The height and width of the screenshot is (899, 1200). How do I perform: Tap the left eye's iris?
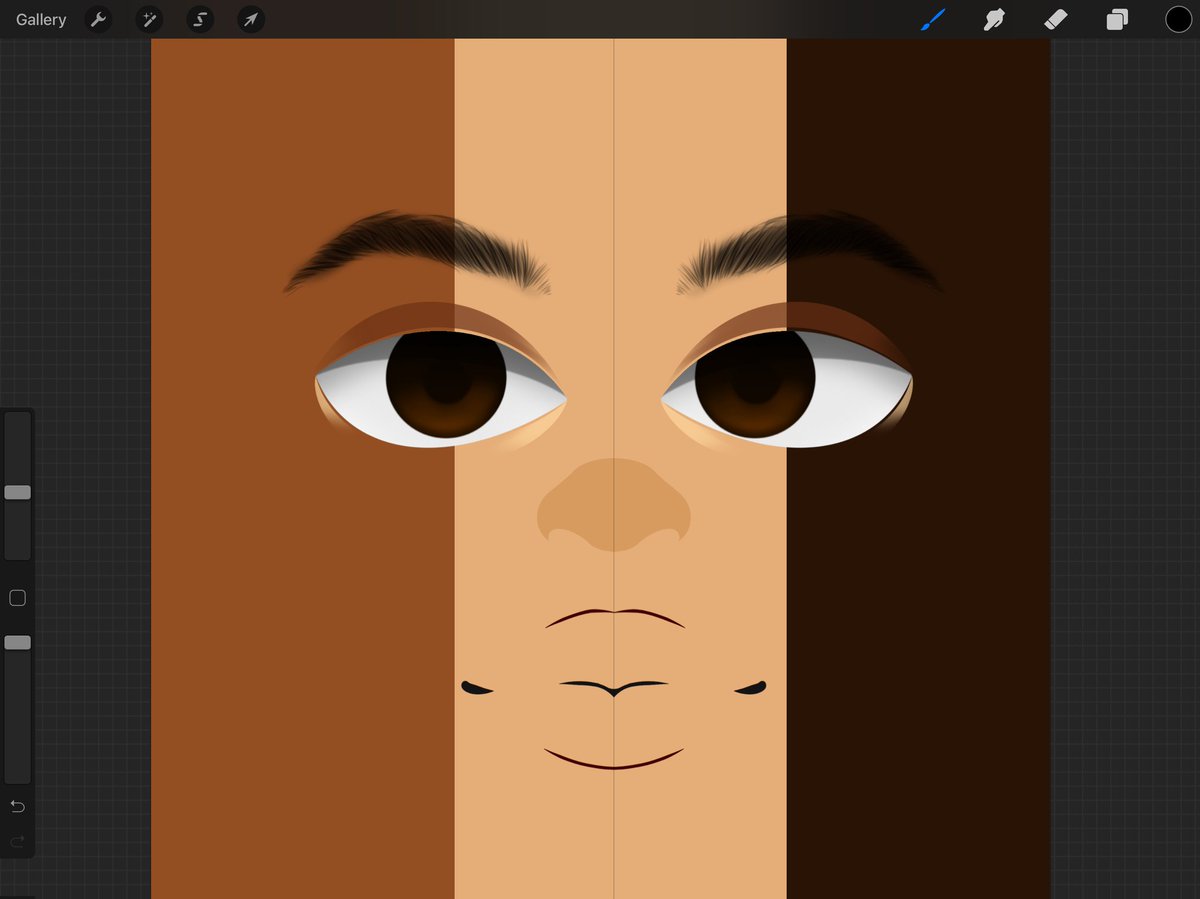[446, 384]
